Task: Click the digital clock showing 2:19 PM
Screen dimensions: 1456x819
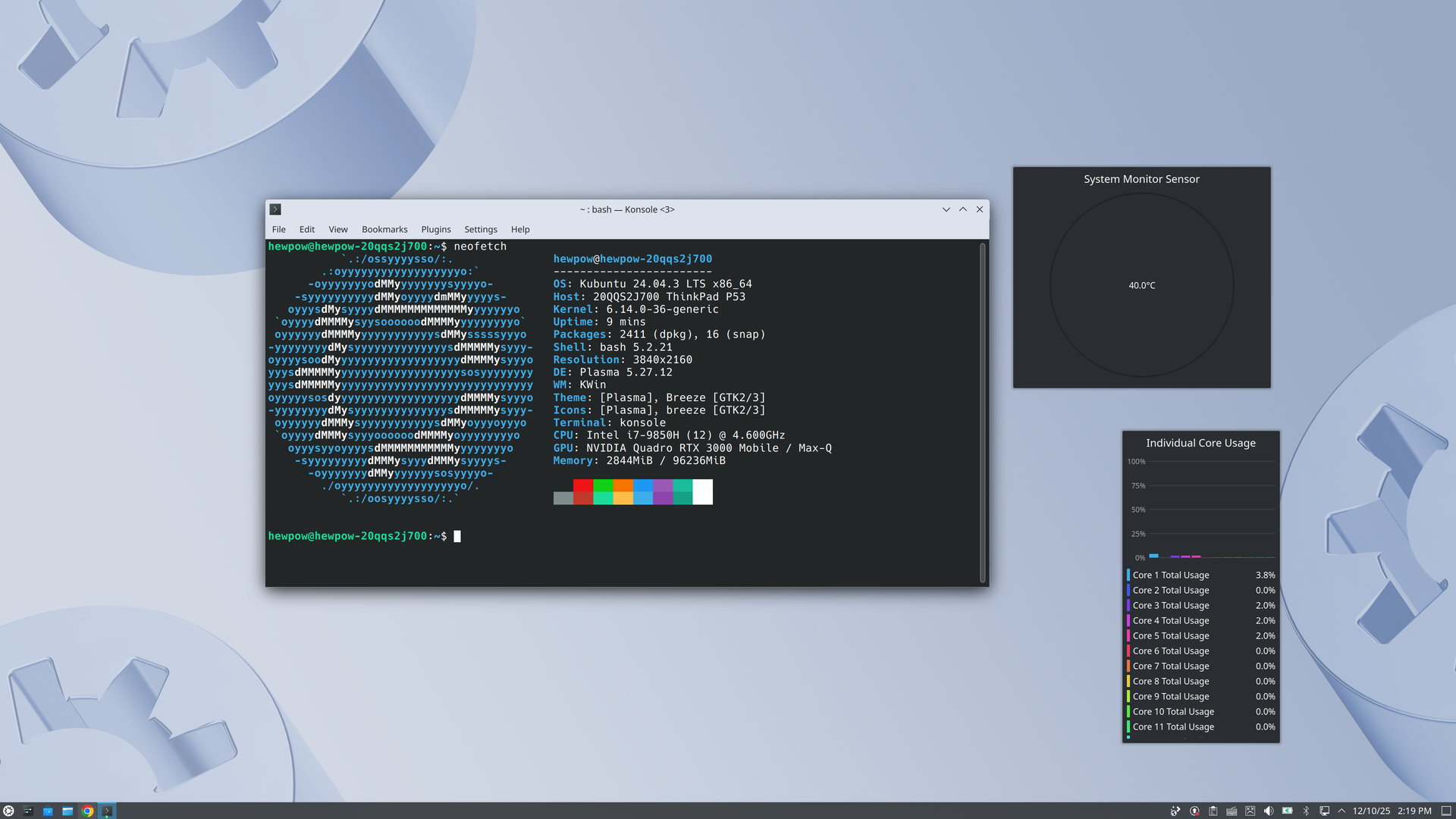Action: pyautogui.click(x=1414, y=811)
